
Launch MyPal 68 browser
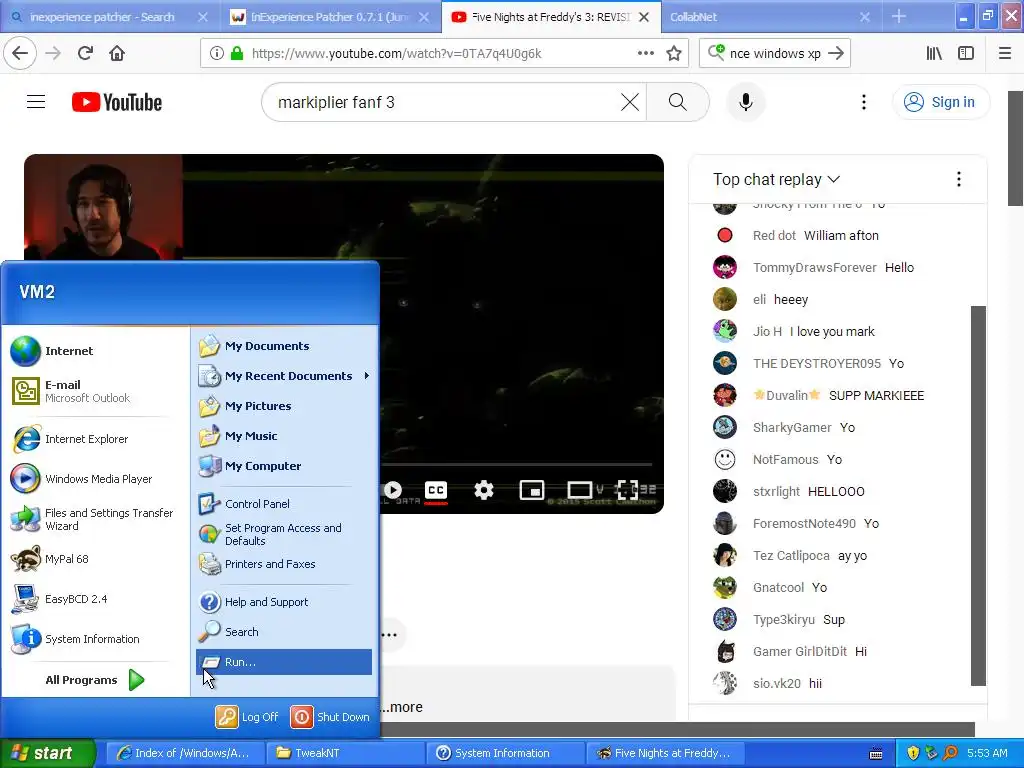pyautogui.click(x=95, y=559)
